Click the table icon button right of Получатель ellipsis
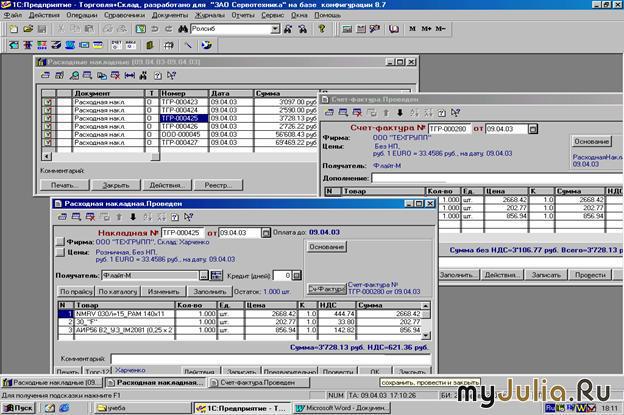 tap(216, 275)
